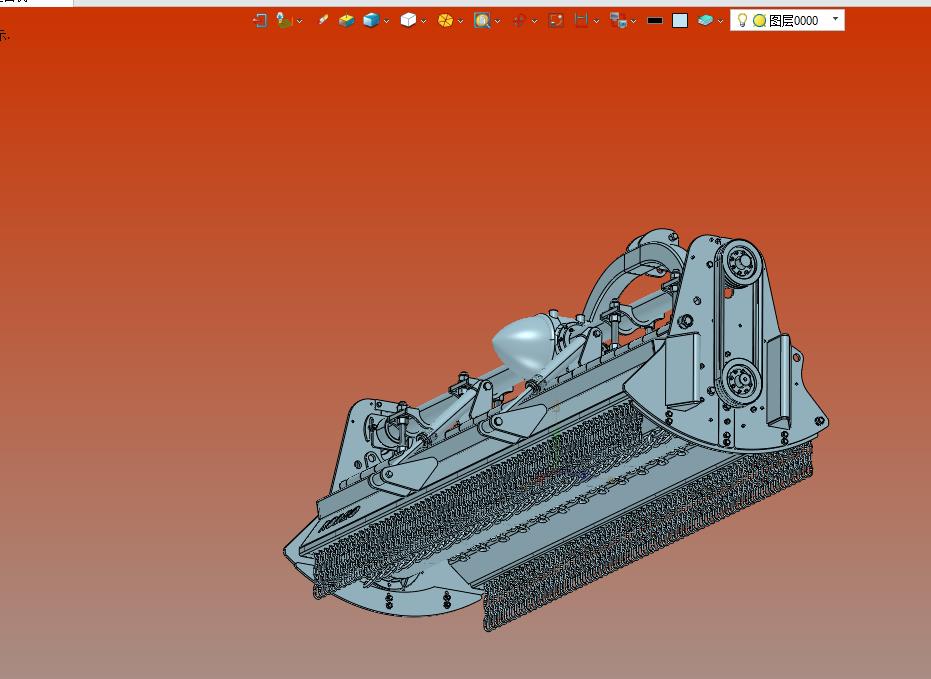The image size is (931, 679).
Task: Expand the teal layer icon dropdown
Action: point(721,21)
